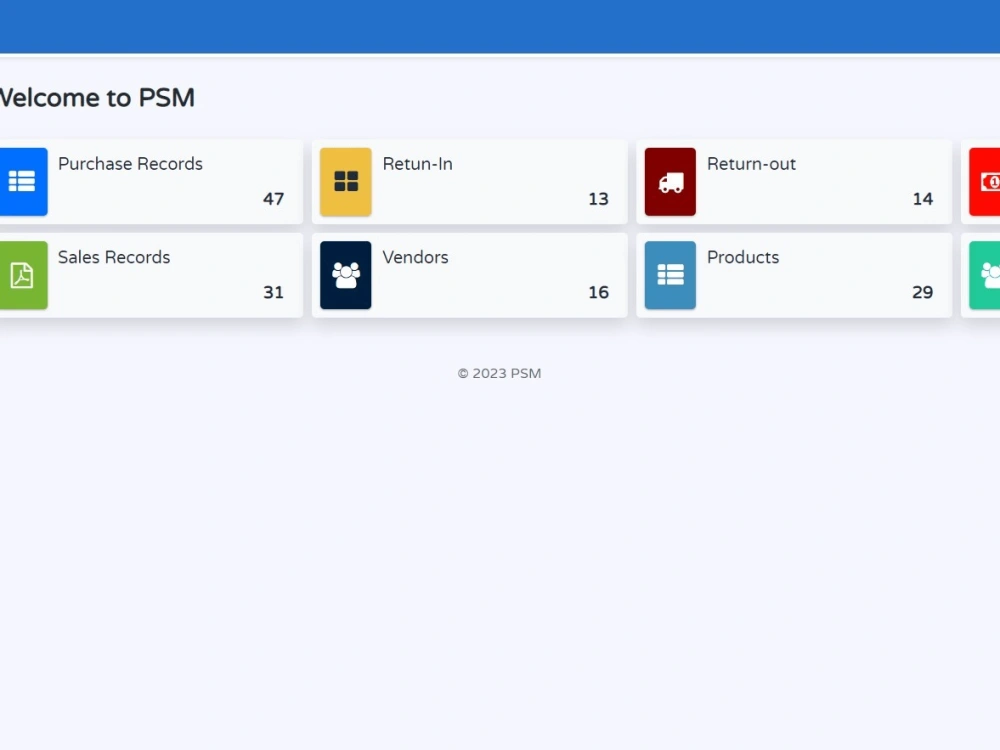
Task: Click the Retun-In count 13
Action: click(x=598, y=199)
